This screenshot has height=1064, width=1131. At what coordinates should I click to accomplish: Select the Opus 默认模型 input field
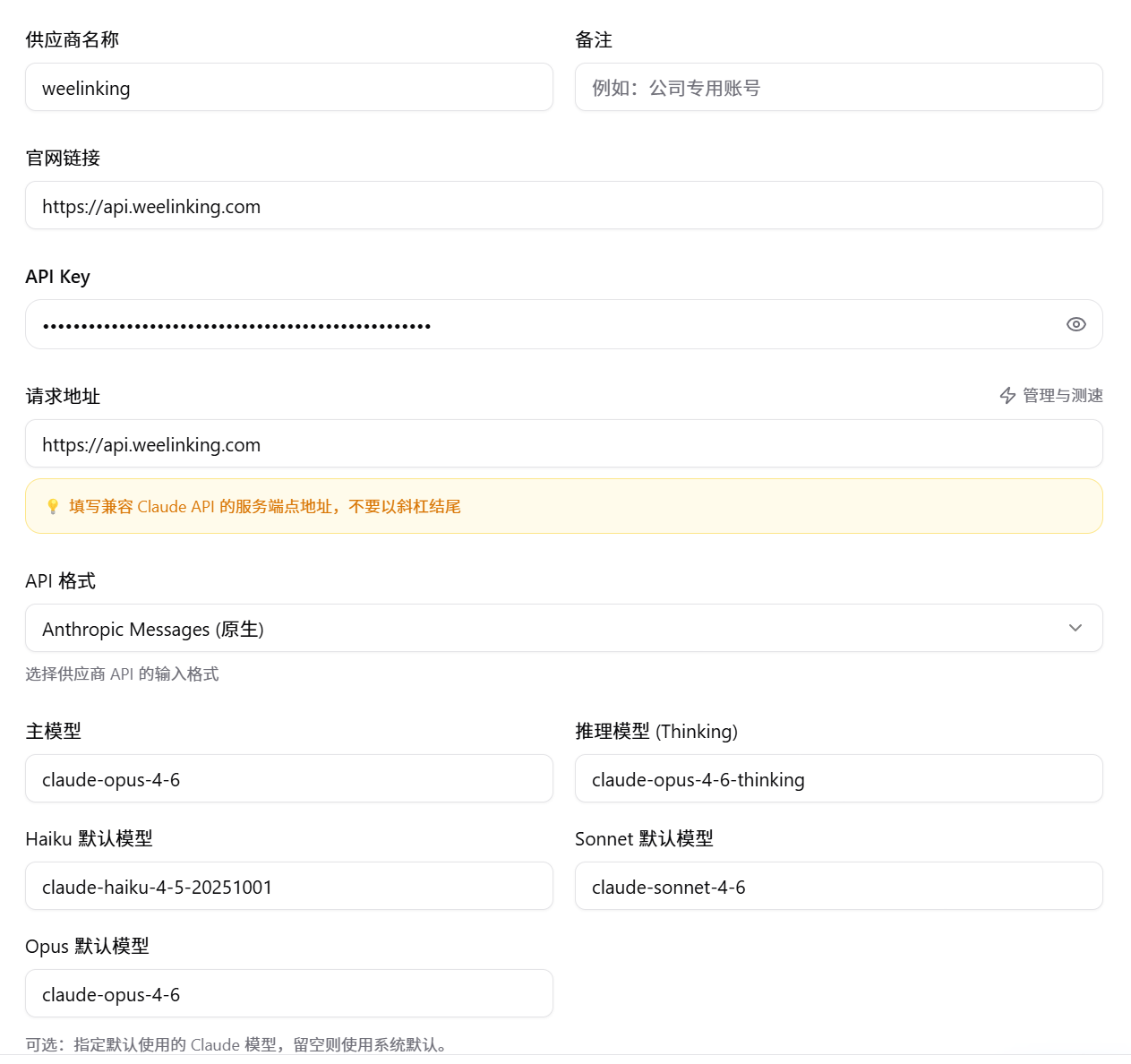(288, 993)
